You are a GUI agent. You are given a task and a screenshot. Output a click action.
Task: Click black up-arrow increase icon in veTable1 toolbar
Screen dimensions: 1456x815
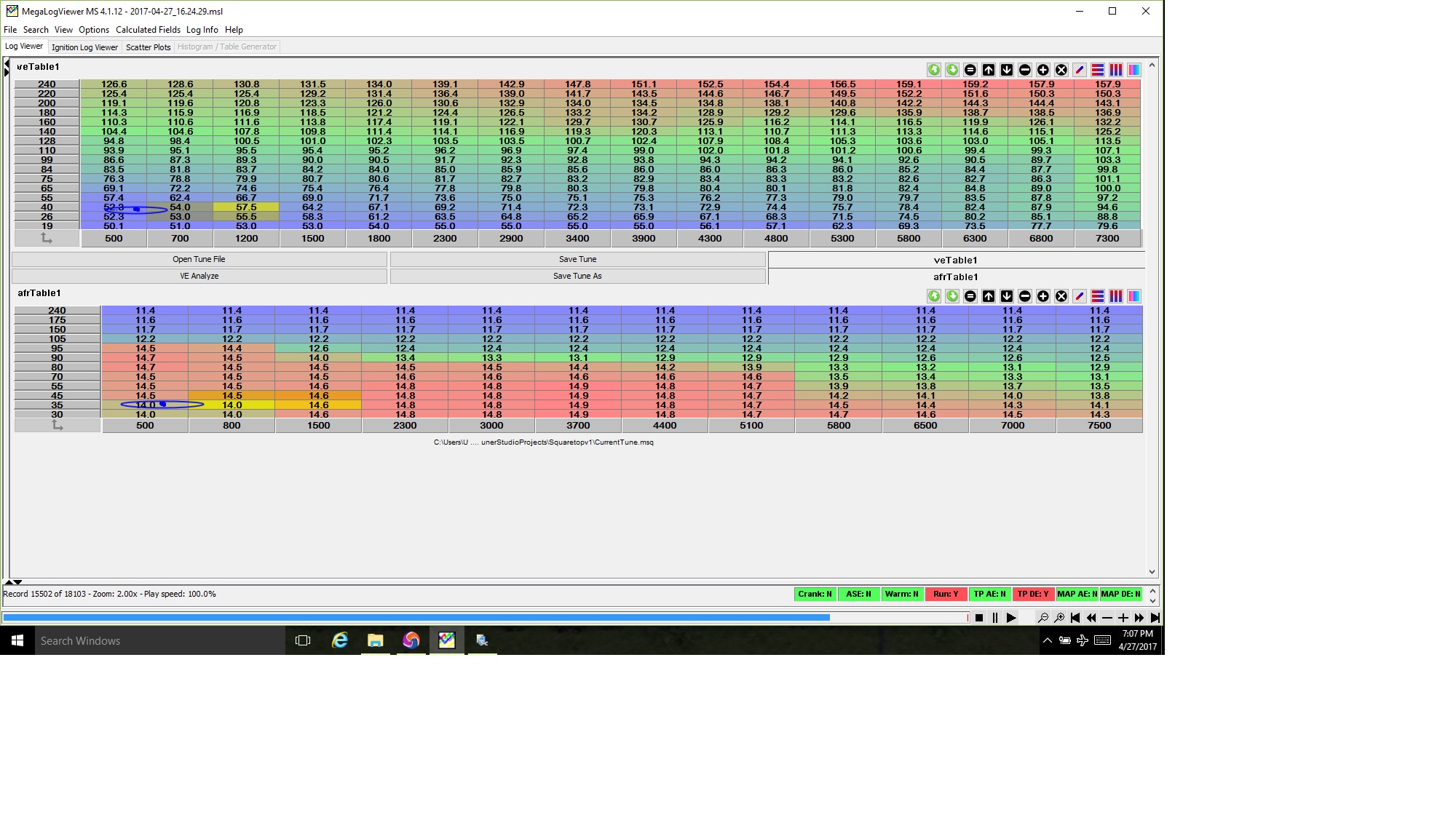(989, 70)
